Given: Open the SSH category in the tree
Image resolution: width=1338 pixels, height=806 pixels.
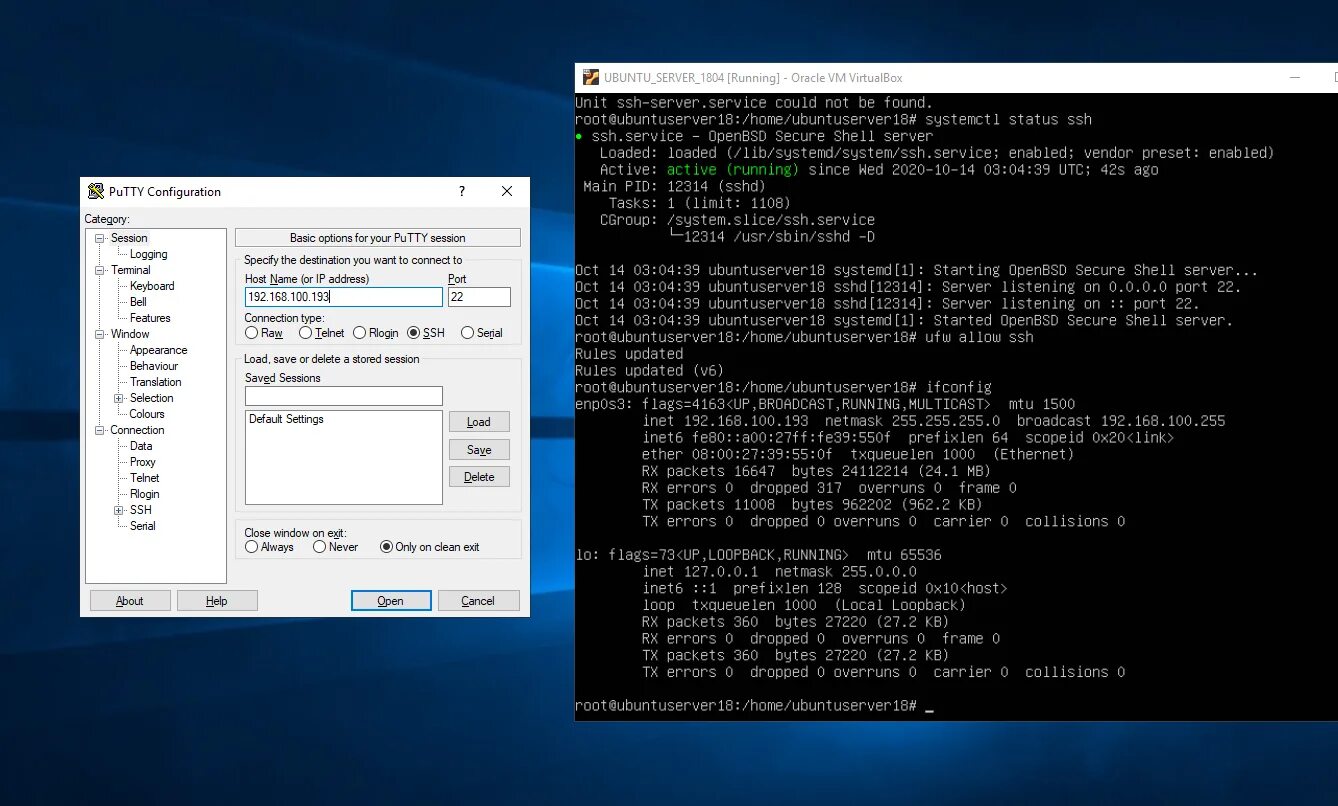Looking at the screenshot, I should click(x=141, y=510).
